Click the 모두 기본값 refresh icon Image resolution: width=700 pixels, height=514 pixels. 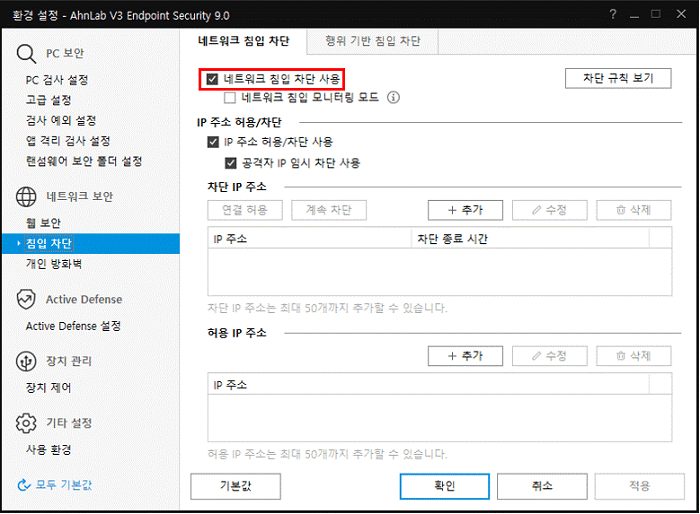tap(23, 485)
